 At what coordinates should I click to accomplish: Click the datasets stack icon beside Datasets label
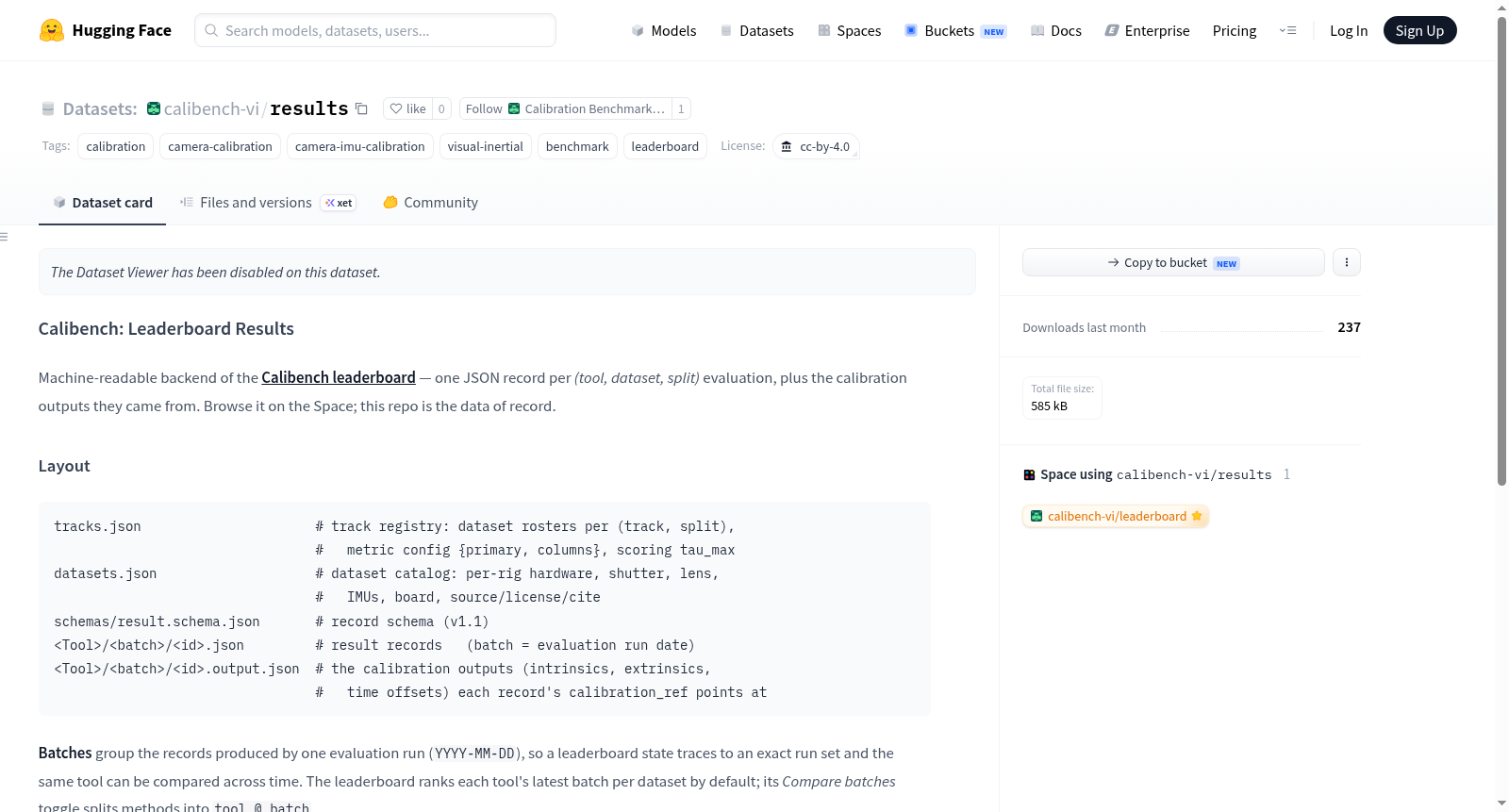coord(48,108)
